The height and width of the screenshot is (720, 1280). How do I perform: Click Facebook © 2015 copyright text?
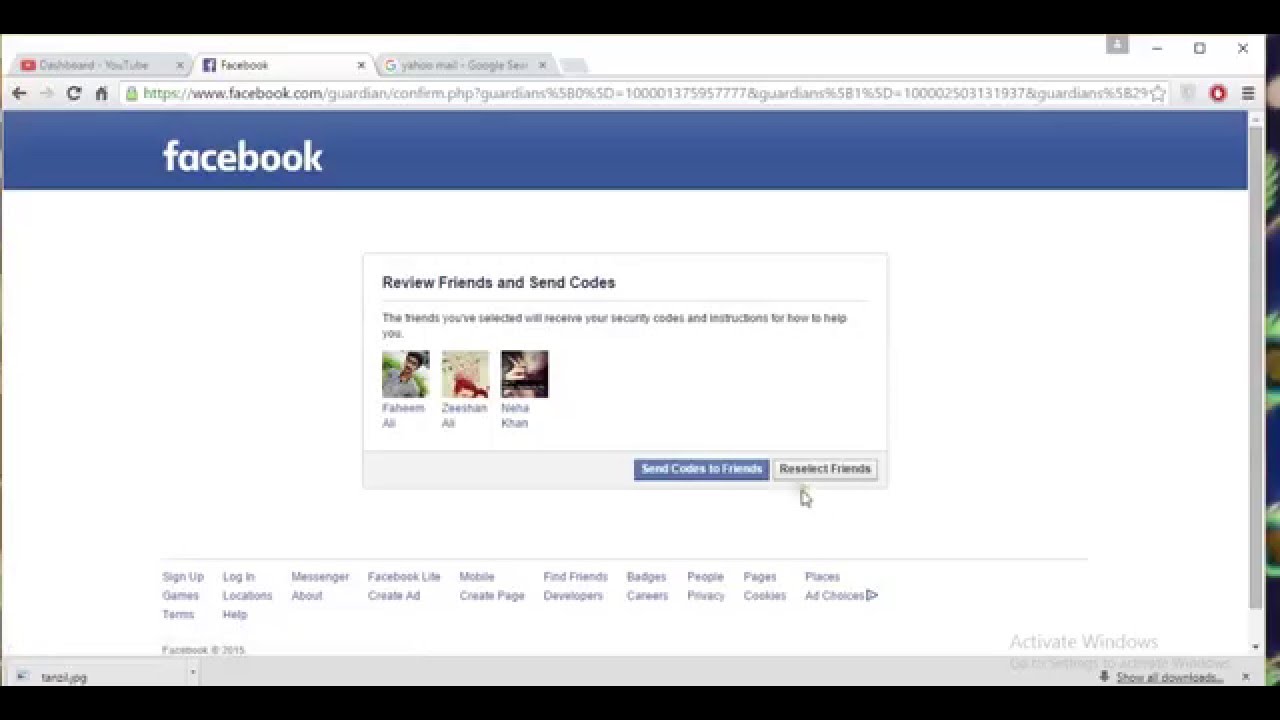click(x=203, y=650)
